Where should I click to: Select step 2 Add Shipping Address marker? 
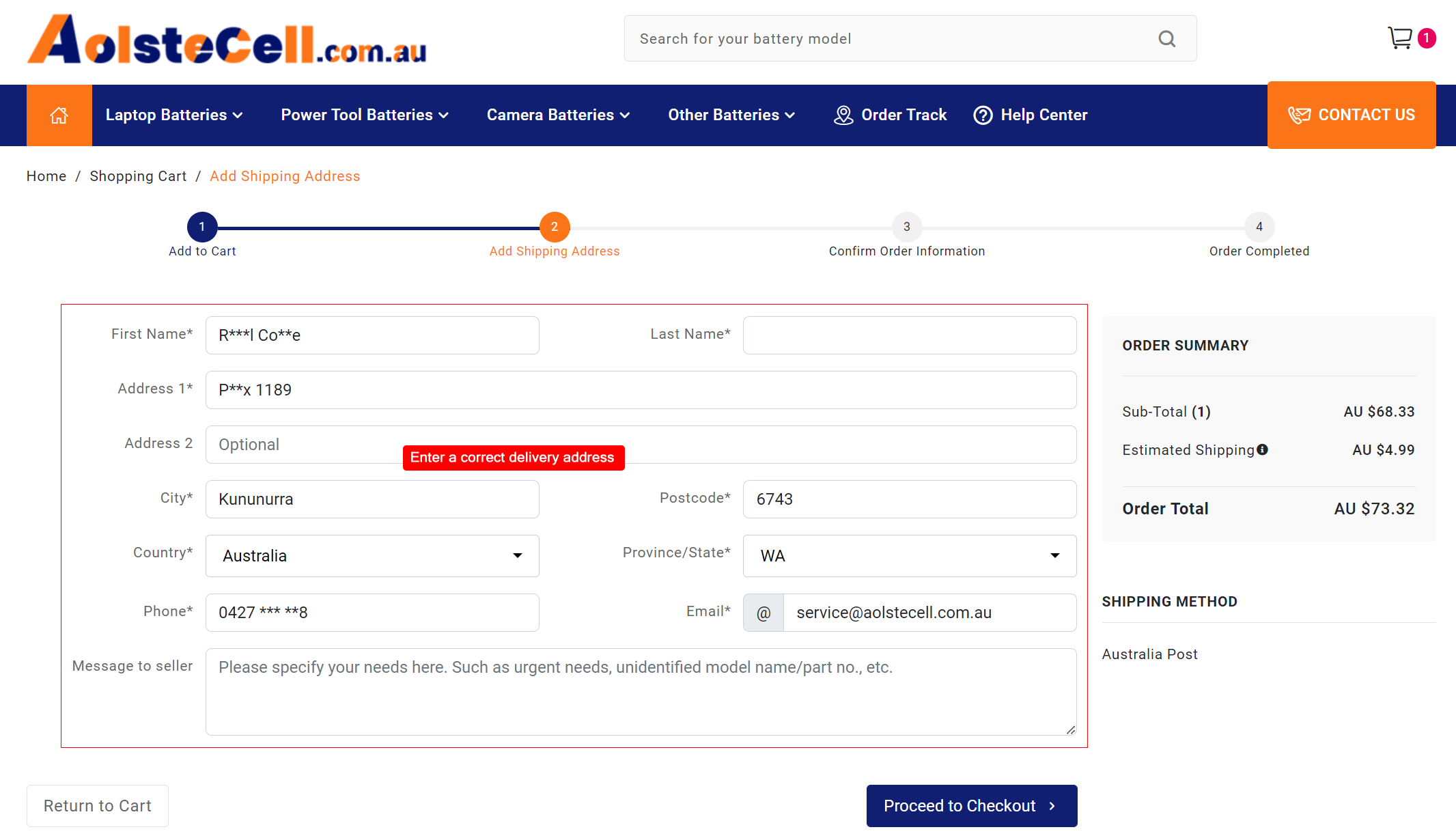click(x=555, y=227)
